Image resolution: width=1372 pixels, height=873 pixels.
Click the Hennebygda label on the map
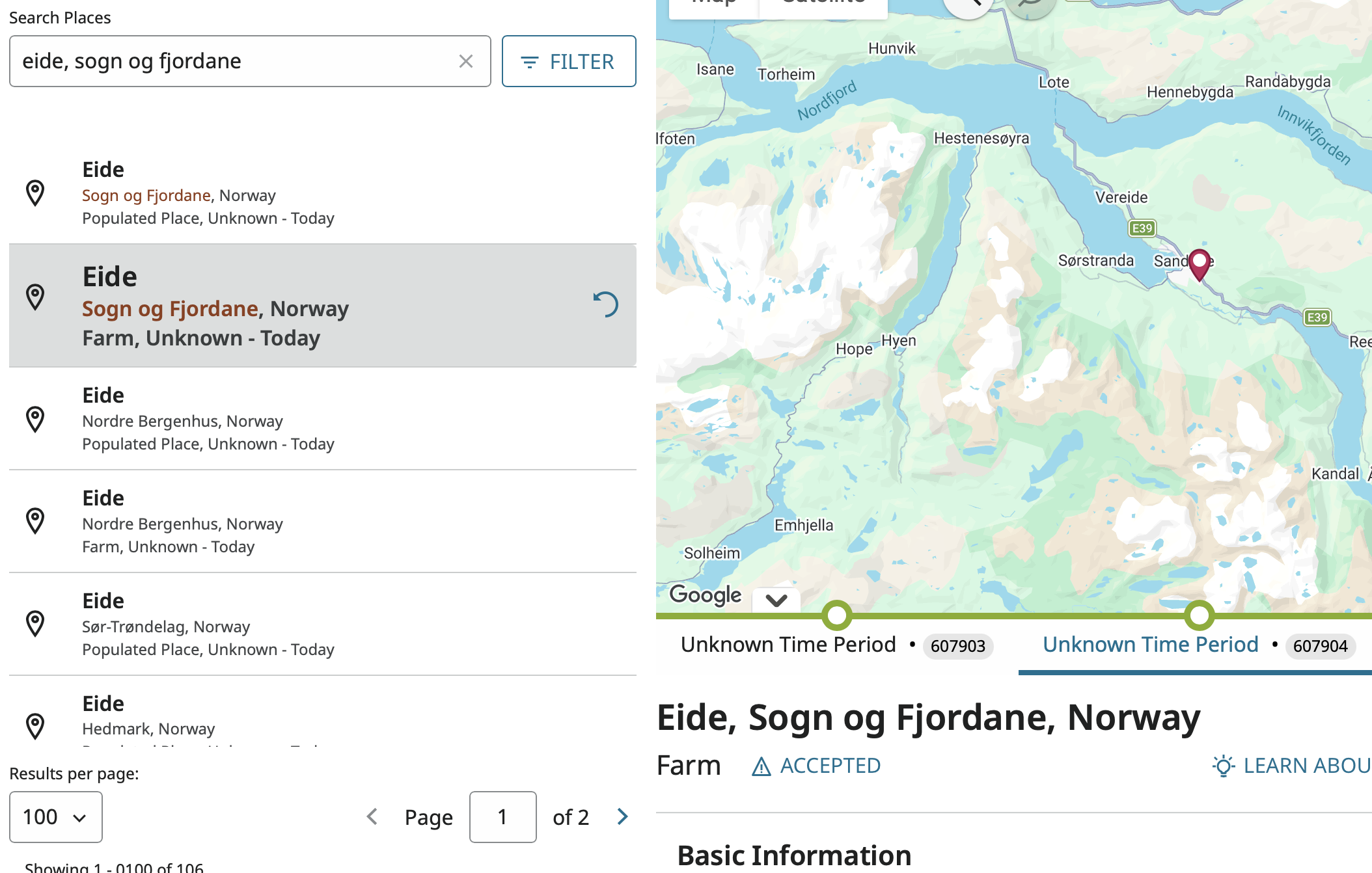pos(1190,92)
